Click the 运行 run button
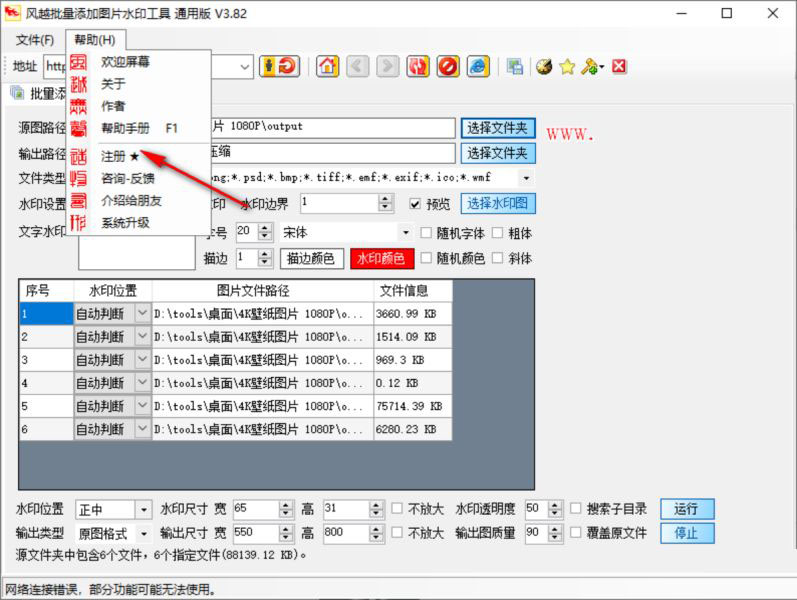Viewport: 797px width, 600px height. (x=687, y=508)
